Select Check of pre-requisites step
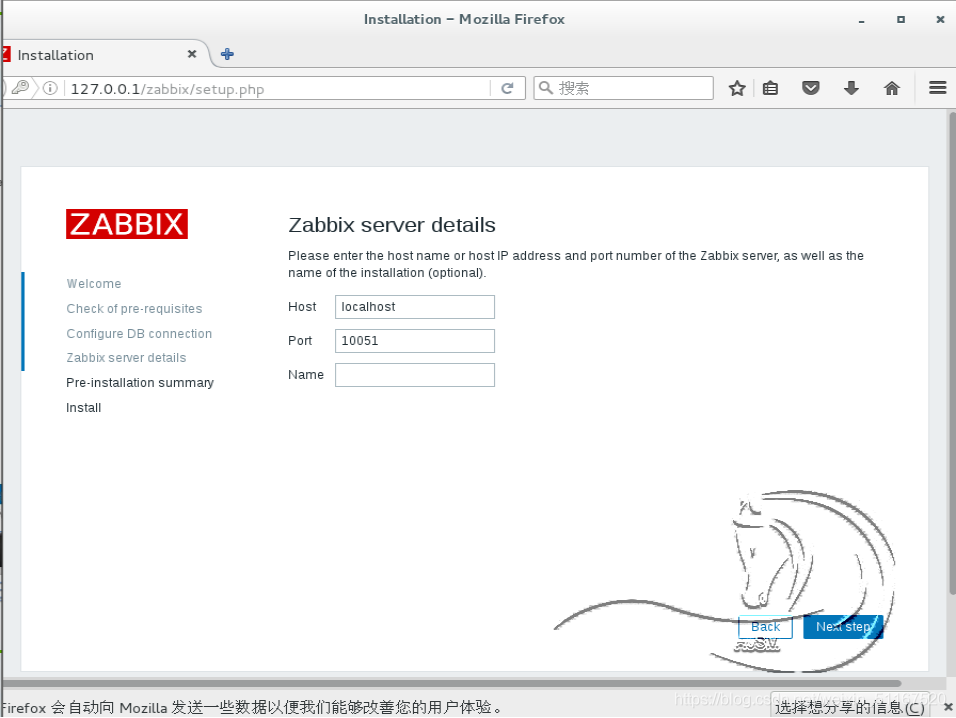 click(x=134, y=309)
